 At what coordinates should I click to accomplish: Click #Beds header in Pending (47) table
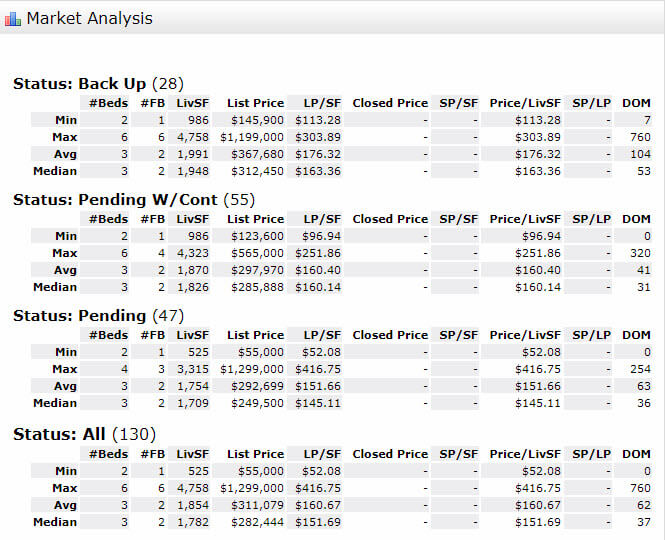[108, 335]
